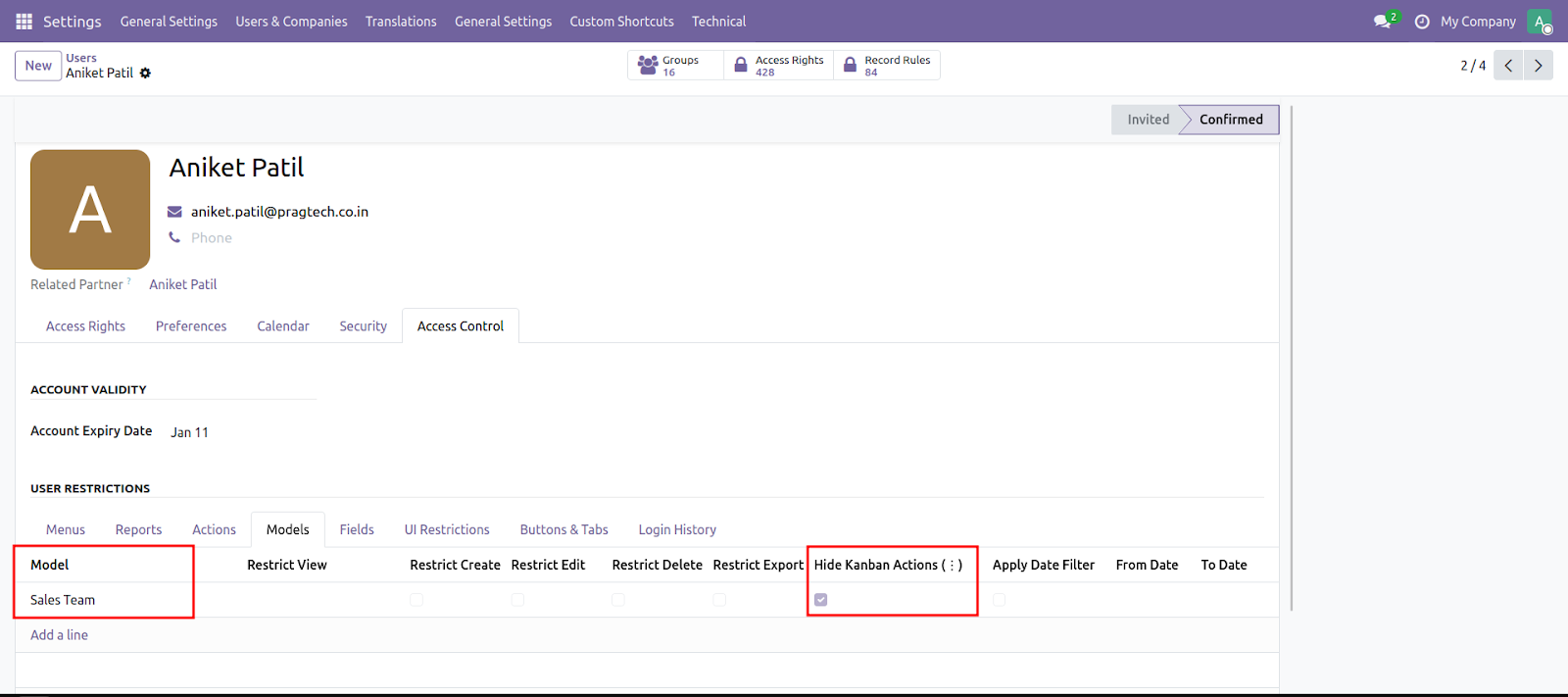
Task: Open Users & Companies menu
Action: [291, 22]
